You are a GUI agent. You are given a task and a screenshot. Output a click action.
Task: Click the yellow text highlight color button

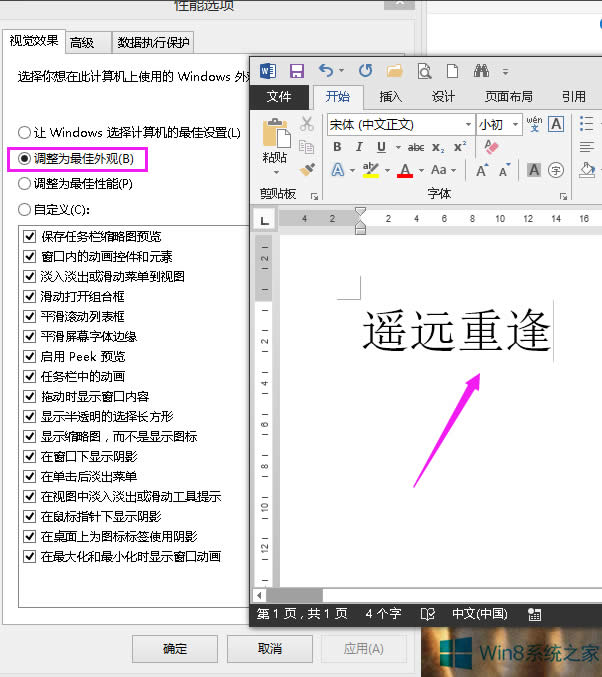pyautogui.click(x=371, y=170)
